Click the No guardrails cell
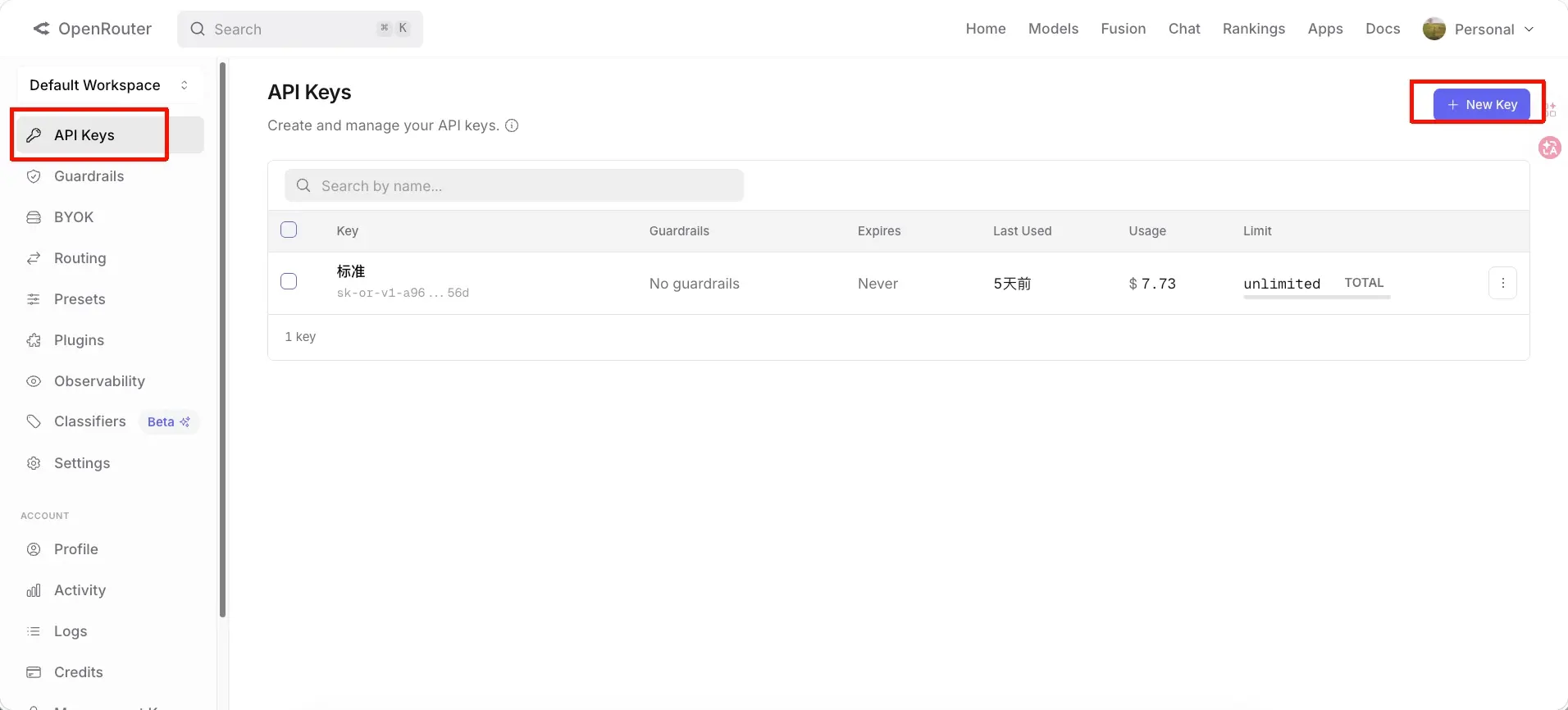This screenshot has width=1568, height=710. pyautogui.click(x=694, y=284)
